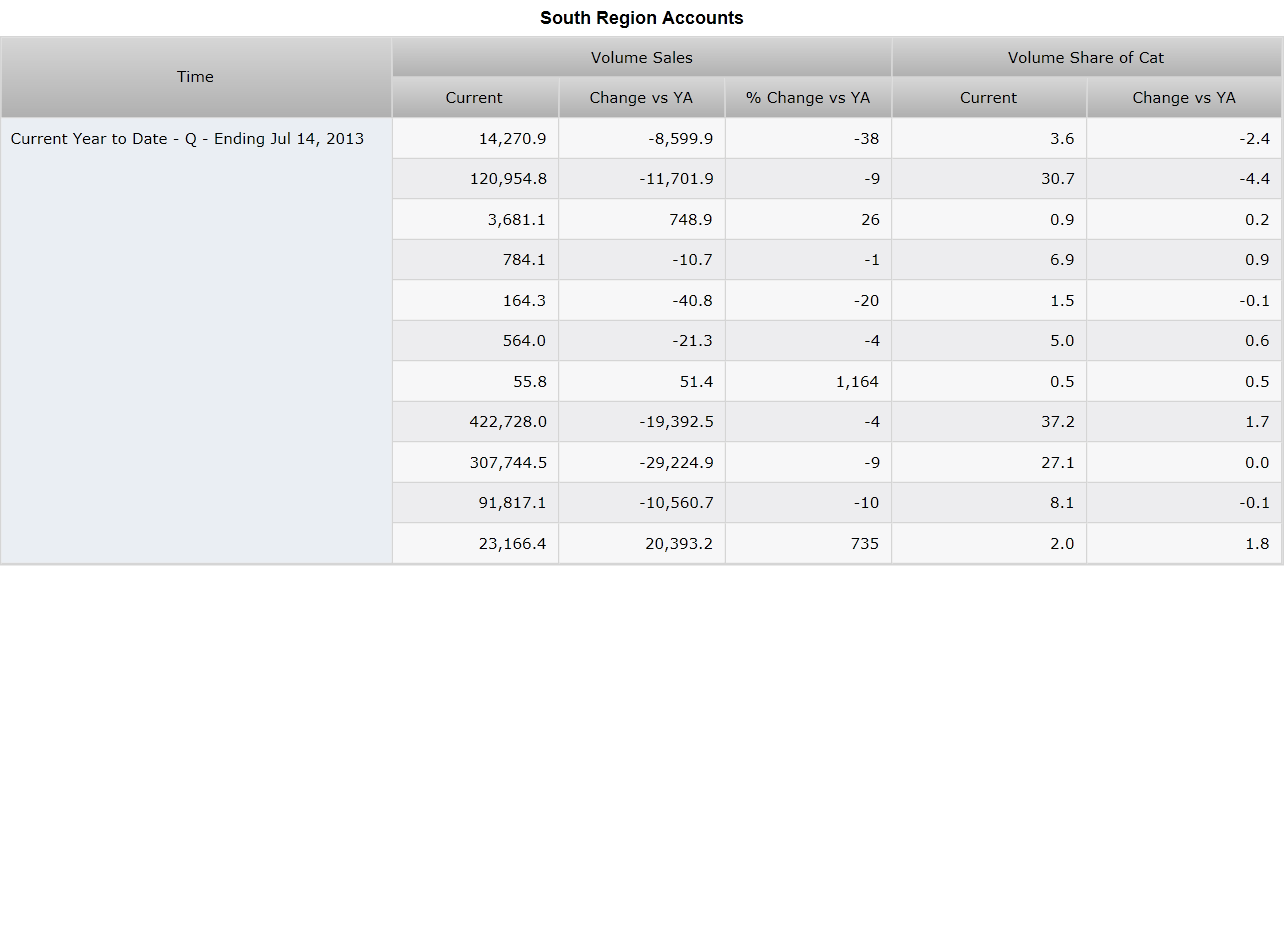Select the 164.3 volume cell
The image size is (1284, 946).
[x=475, y=301]
